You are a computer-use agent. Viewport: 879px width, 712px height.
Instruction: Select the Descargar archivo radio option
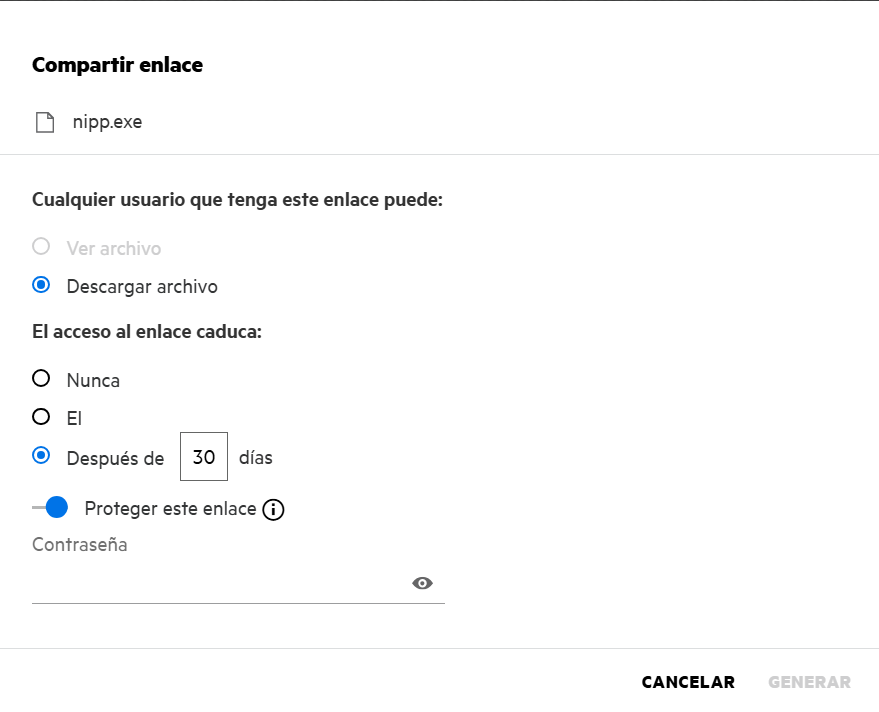click(x=41, y=285)
